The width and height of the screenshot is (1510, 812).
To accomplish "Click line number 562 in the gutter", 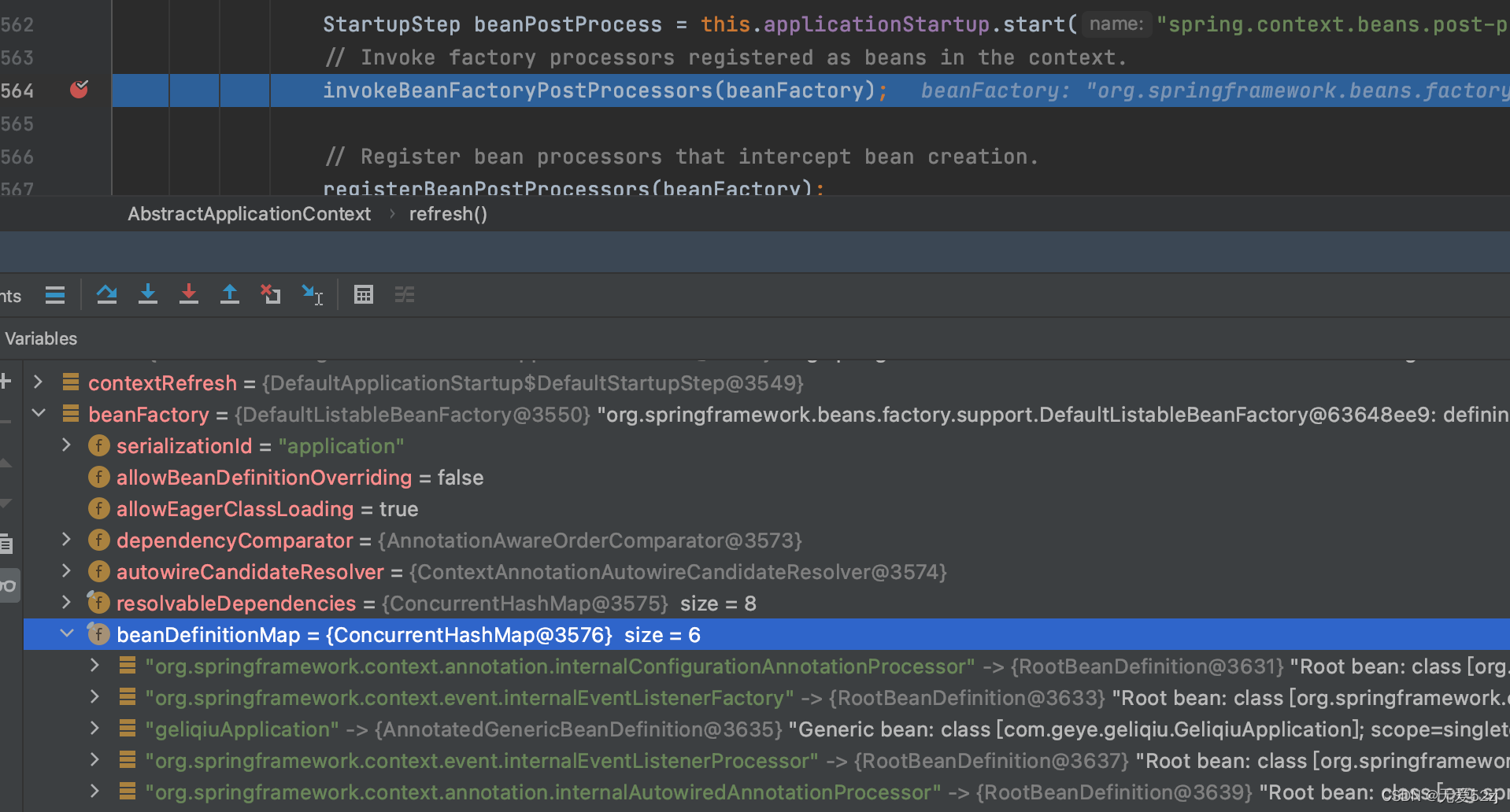I will point(17,24).
